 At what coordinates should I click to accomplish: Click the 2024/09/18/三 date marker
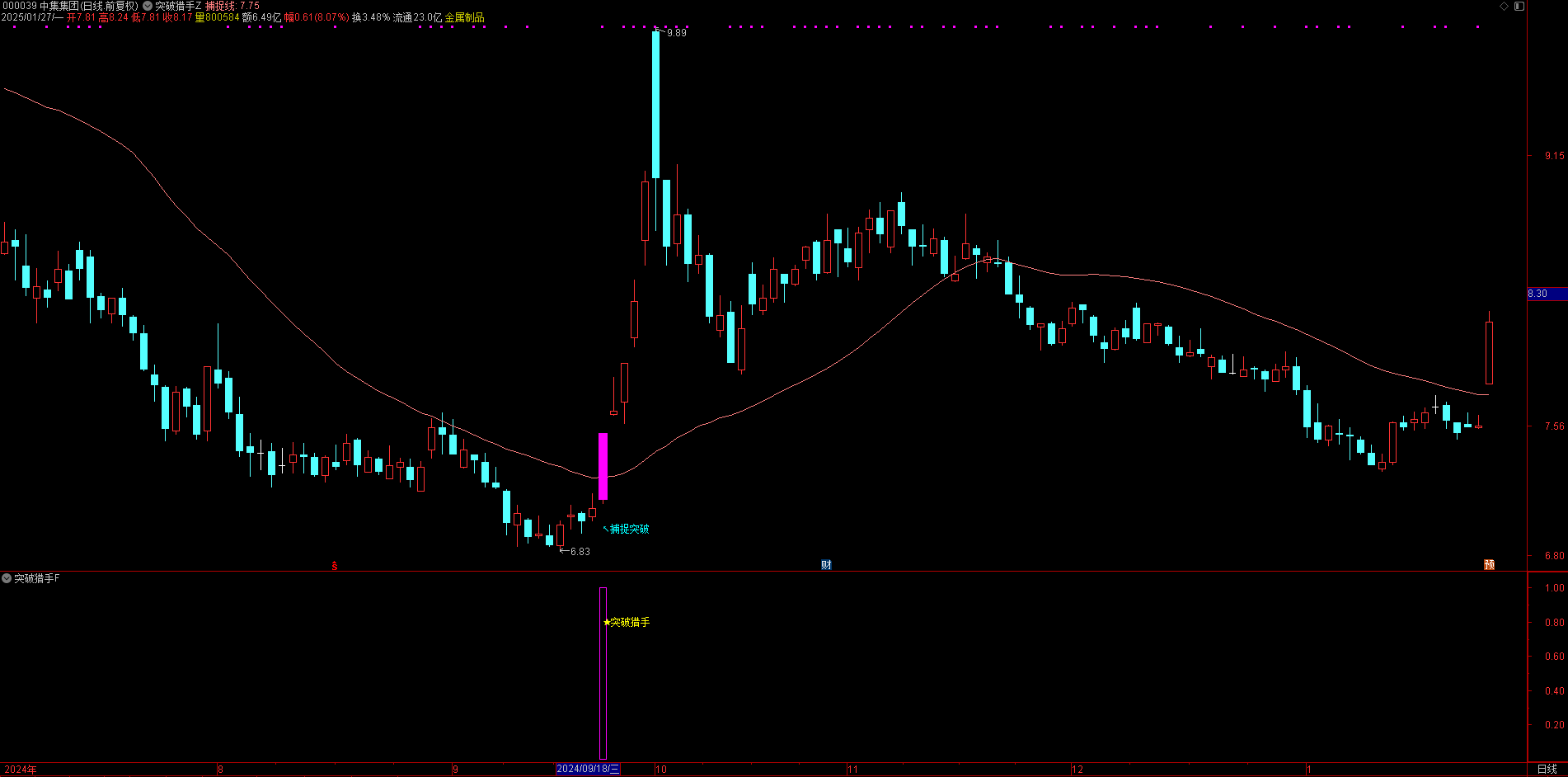point(588,769)
